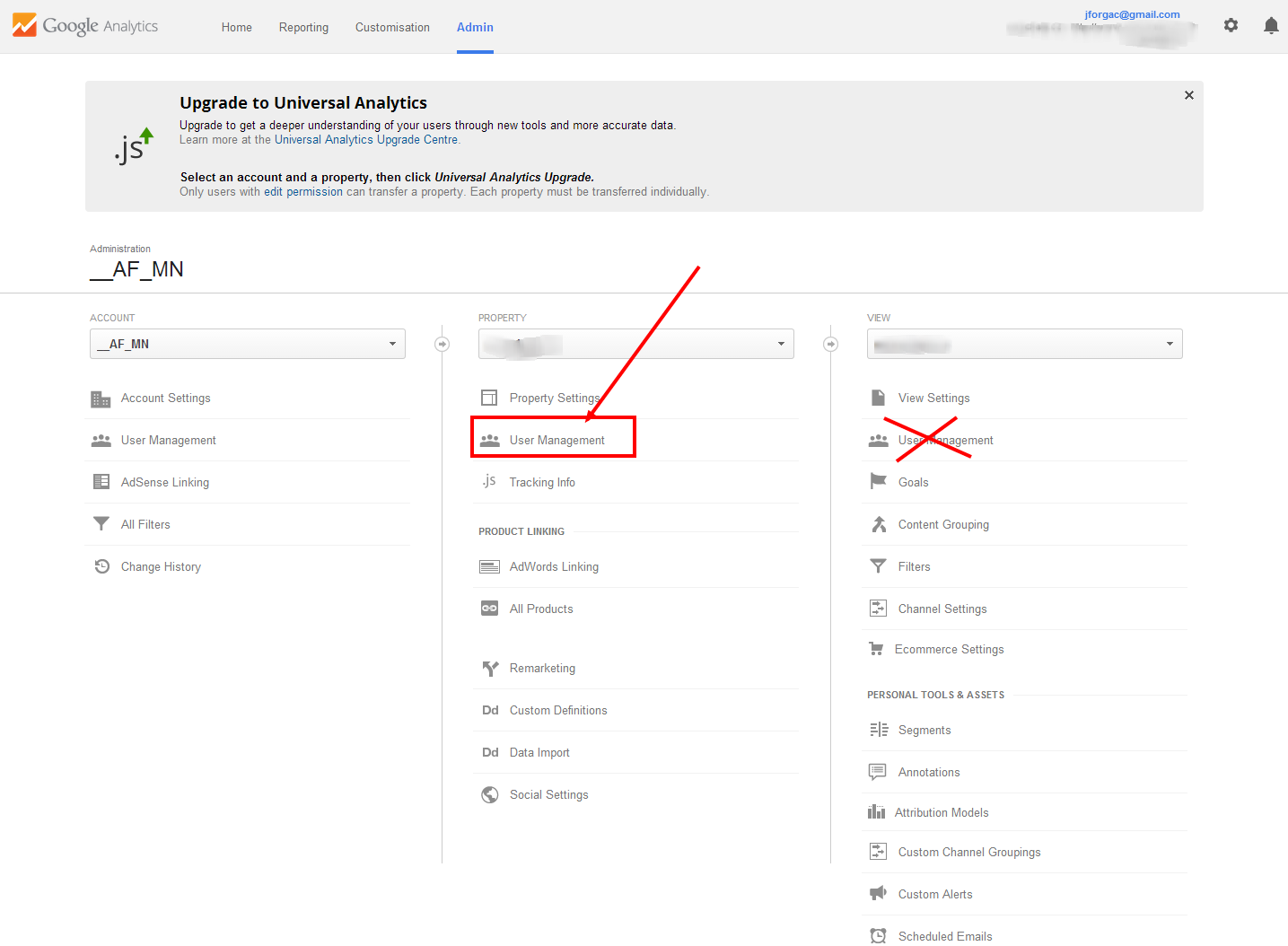Click the arrow between Property and View columns

pyautogui.click(x=830, y=344)
